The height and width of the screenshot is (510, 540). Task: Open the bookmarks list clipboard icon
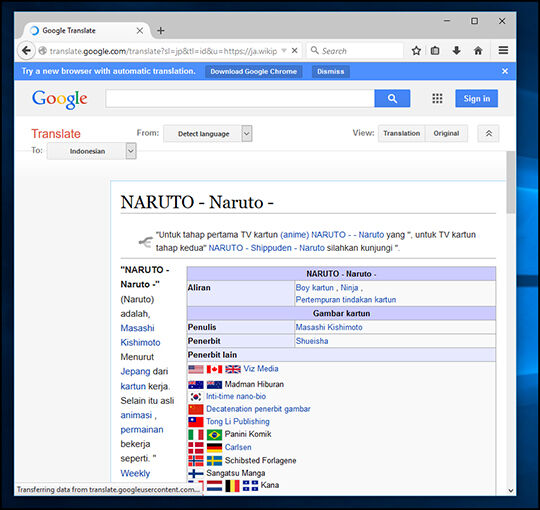(435, 51)
